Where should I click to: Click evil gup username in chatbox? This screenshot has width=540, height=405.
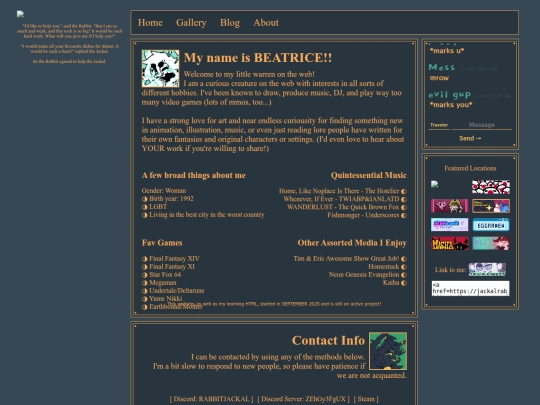tap(450, 95)
